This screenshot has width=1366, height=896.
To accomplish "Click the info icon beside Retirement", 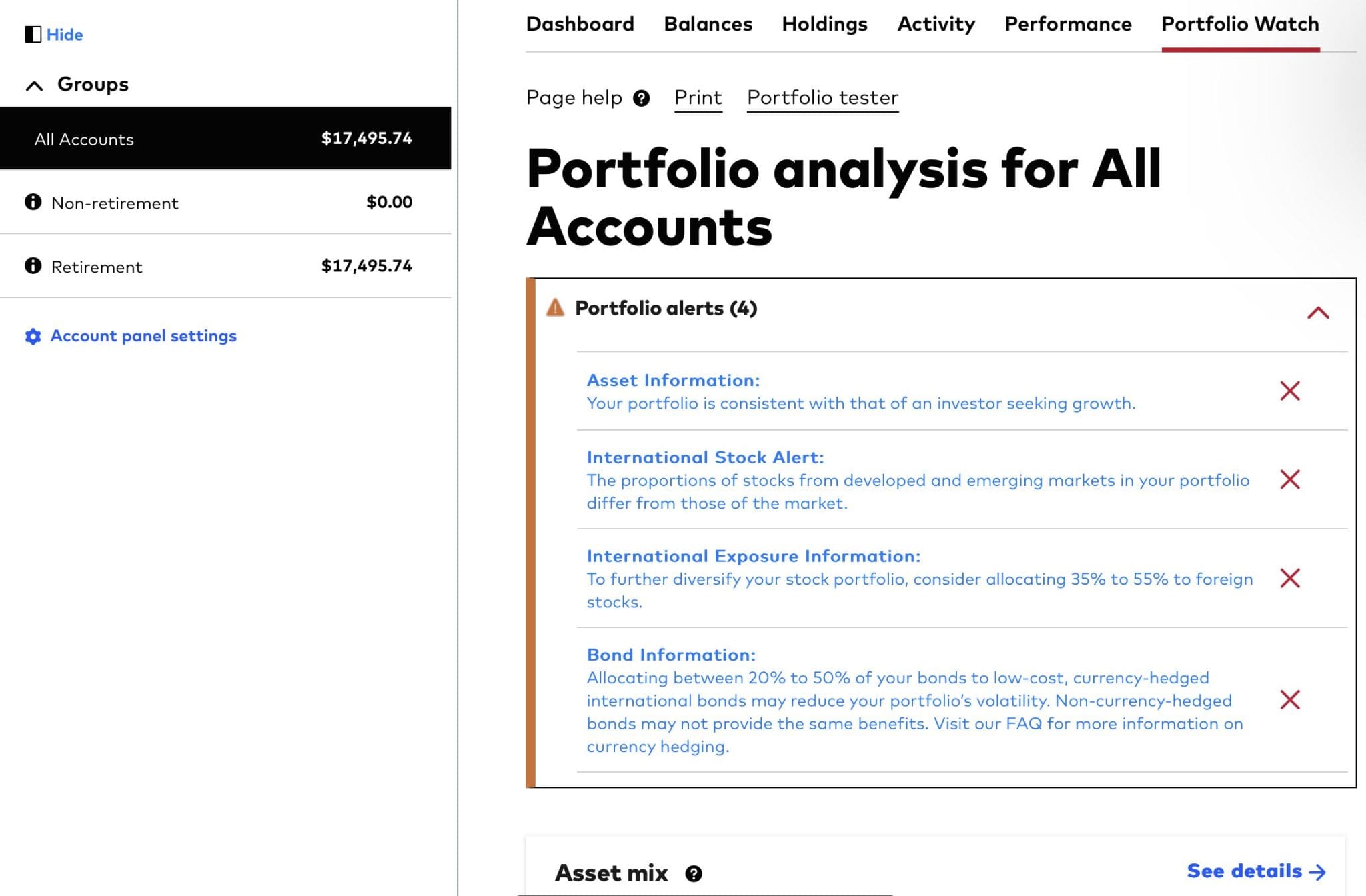I will tap(32, 266).
